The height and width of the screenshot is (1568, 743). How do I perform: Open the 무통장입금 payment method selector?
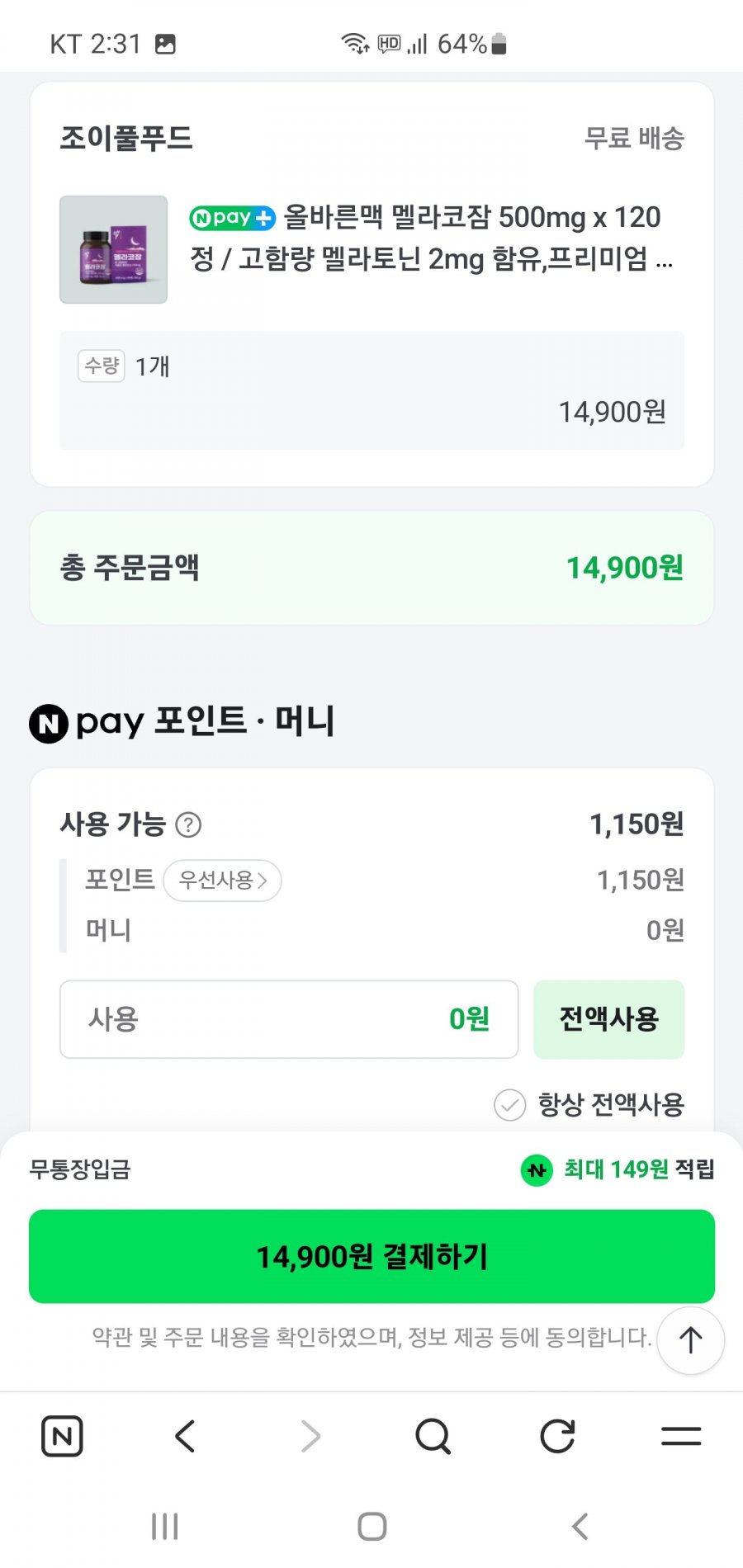(x=80, y=1169)
